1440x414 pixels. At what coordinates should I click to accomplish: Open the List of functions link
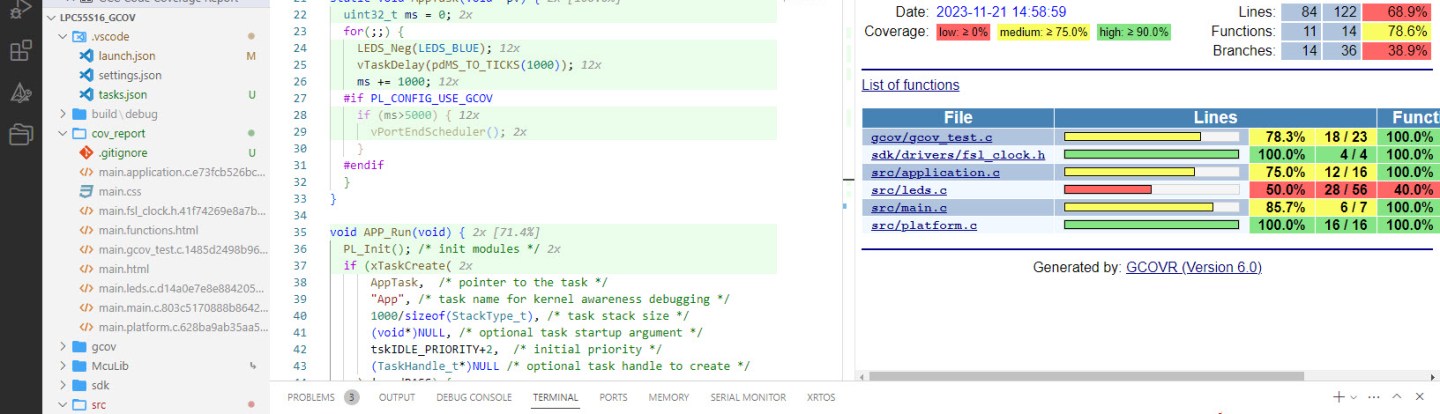[x=910, y=85]
